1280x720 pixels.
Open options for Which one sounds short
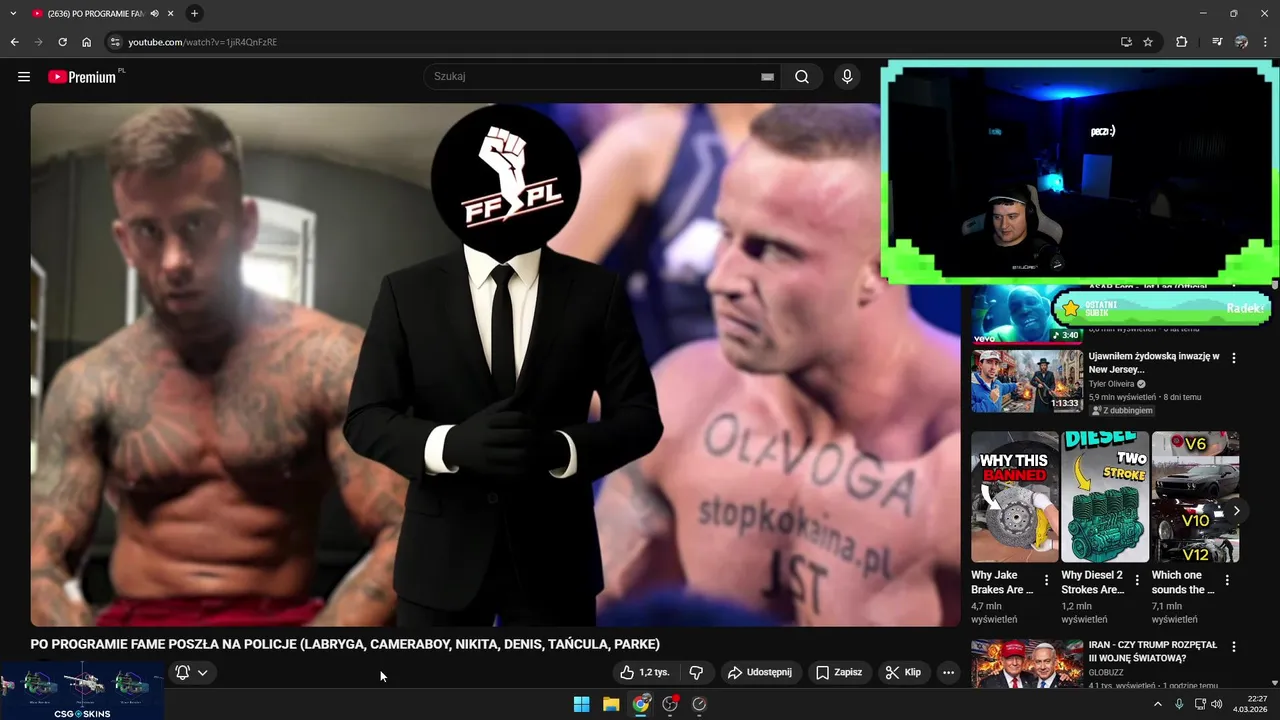[1227, 580]
